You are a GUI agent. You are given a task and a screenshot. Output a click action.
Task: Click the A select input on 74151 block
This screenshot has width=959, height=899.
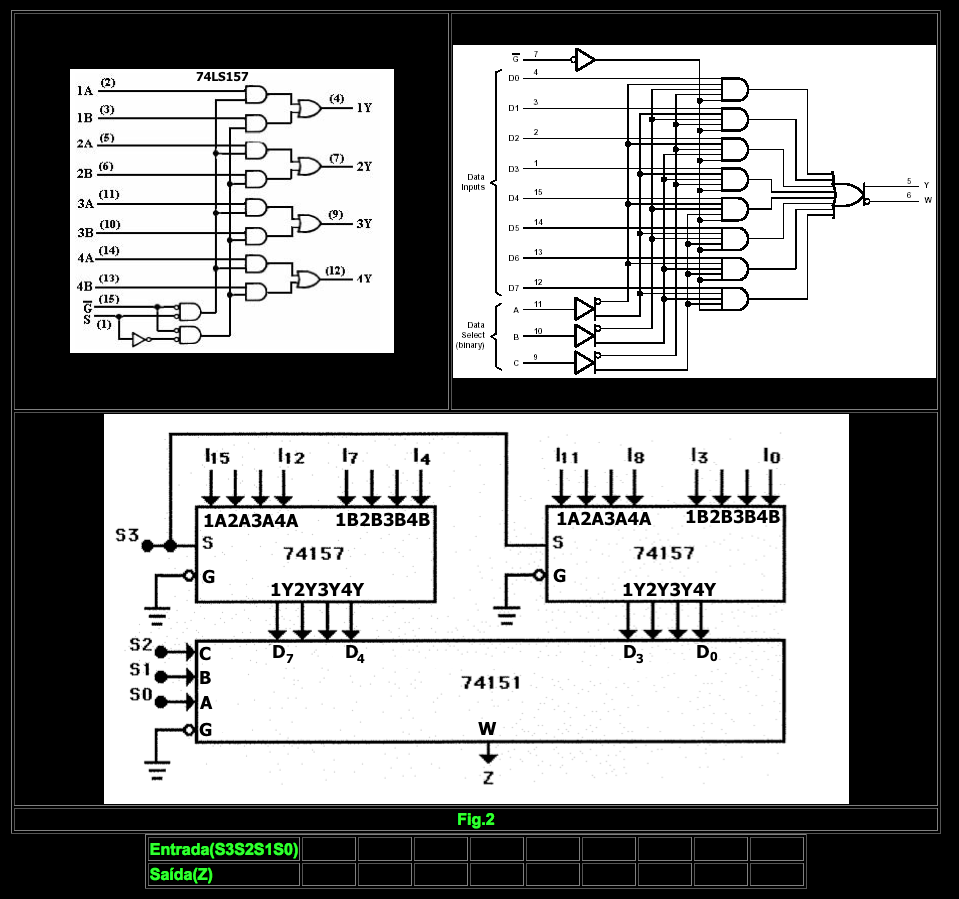pos(206,703)
